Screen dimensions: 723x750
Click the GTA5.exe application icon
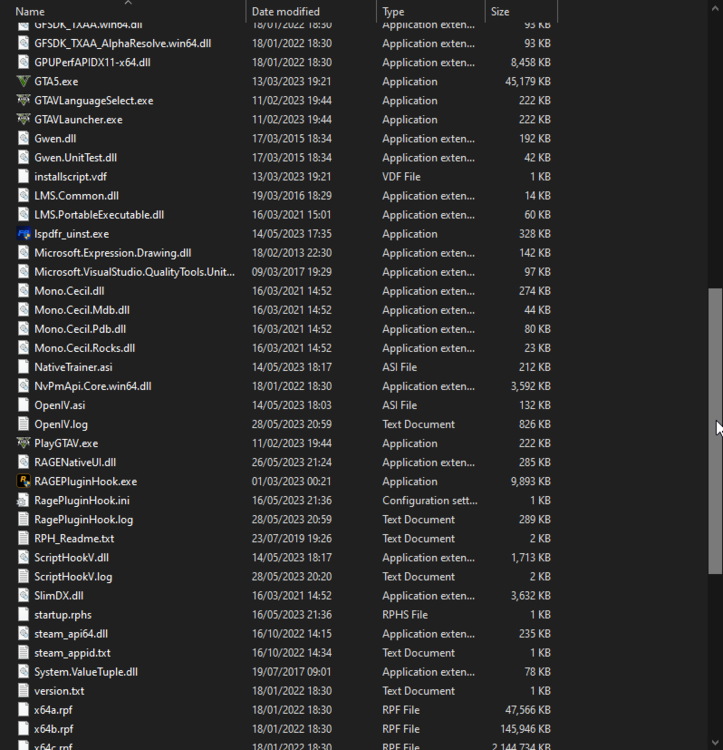coord(23,81)
